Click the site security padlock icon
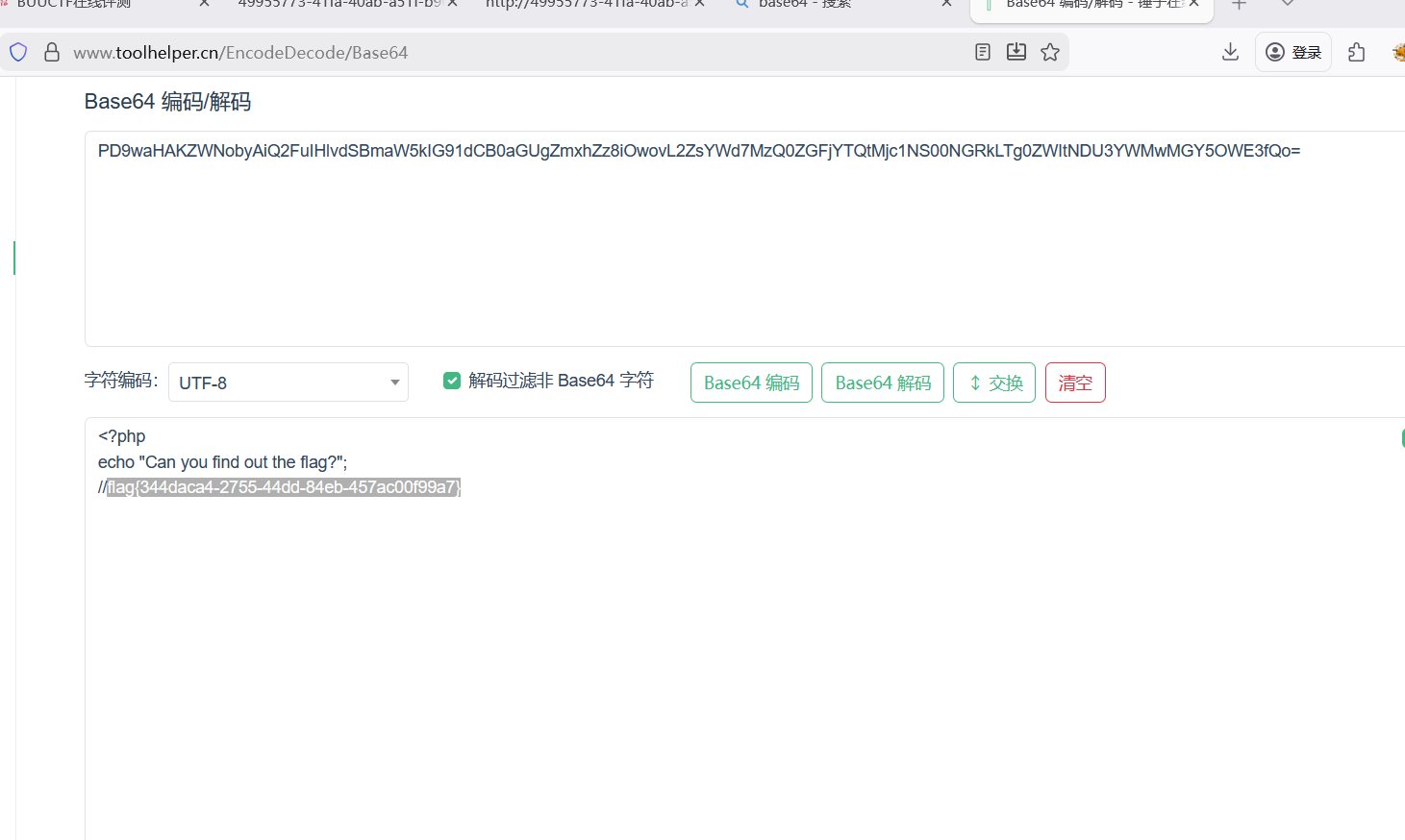The image size is (1405, 840). (x=52, y=52)
